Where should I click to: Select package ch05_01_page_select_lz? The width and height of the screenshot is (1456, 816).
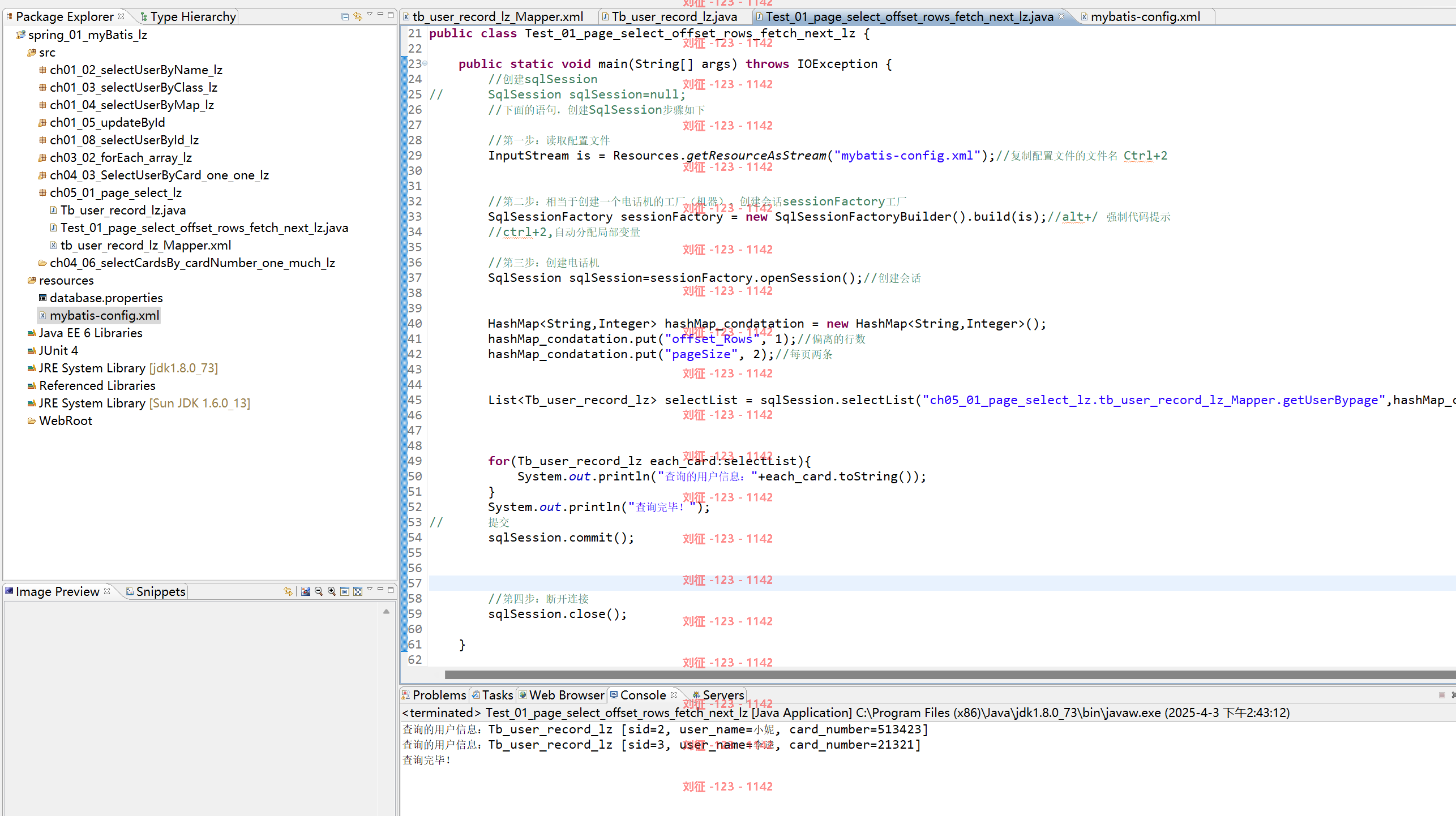(x=110, y=193)
